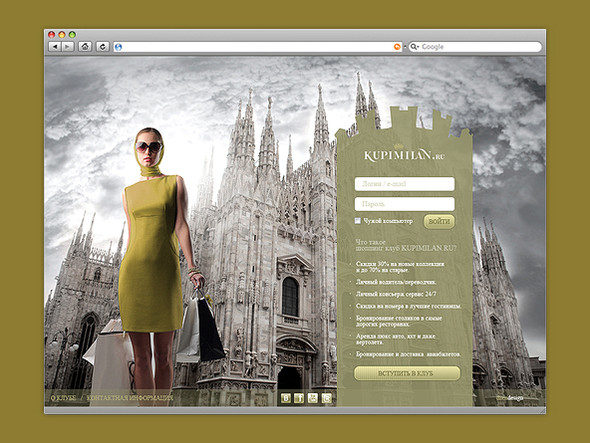The width and height of the screenshot is (590, 443).
Task: Click 'Бронирование и доставка авиабилетов' item
Action: [408, 354]
